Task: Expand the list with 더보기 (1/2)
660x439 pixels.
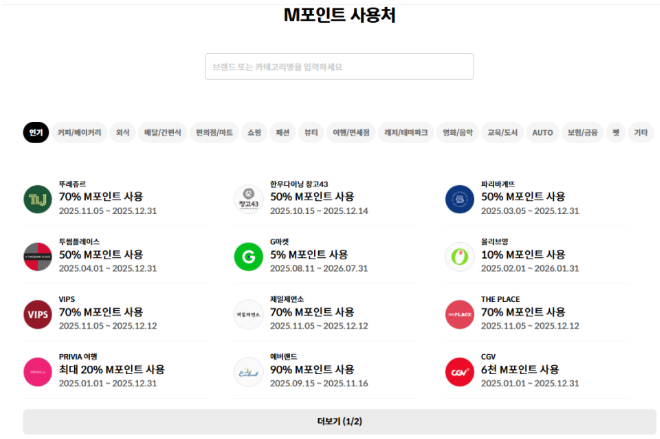Action: 339,422
